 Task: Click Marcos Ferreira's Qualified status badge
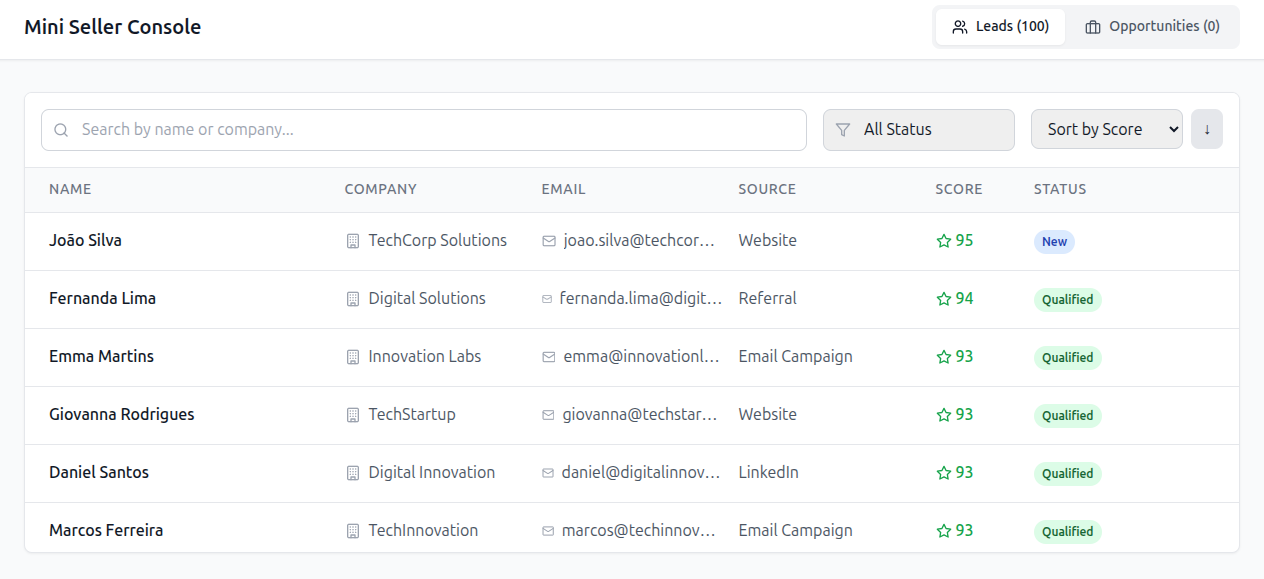[x=1067, y=532]
